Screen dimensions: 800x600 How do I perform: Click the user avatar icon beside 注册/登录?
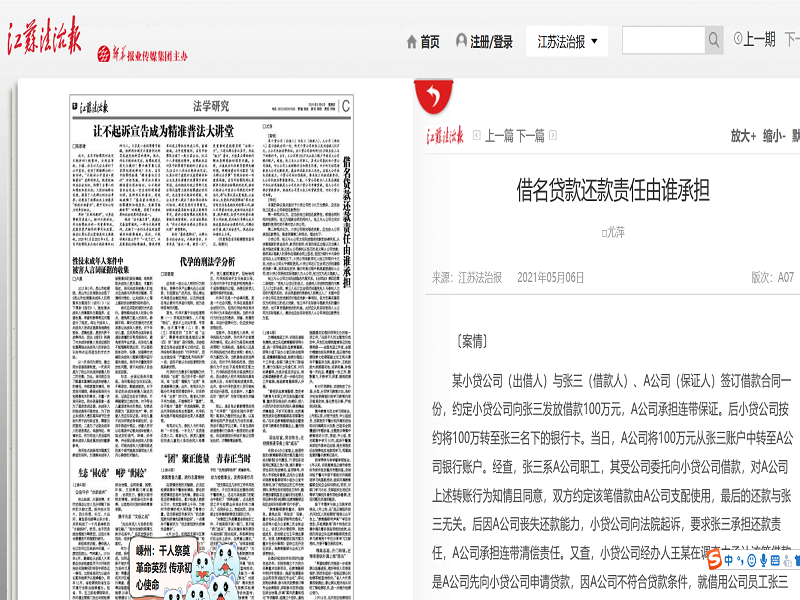461,40
